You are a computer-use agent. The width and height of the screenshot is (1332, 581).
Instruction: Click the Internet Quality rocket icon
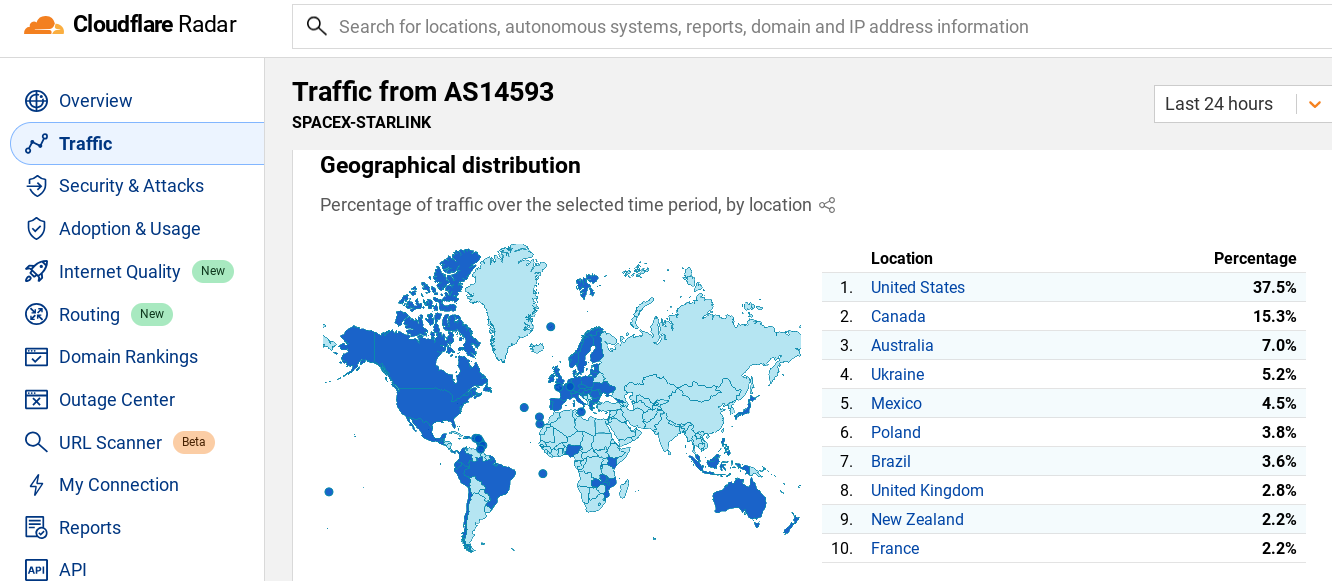point(36,272)
